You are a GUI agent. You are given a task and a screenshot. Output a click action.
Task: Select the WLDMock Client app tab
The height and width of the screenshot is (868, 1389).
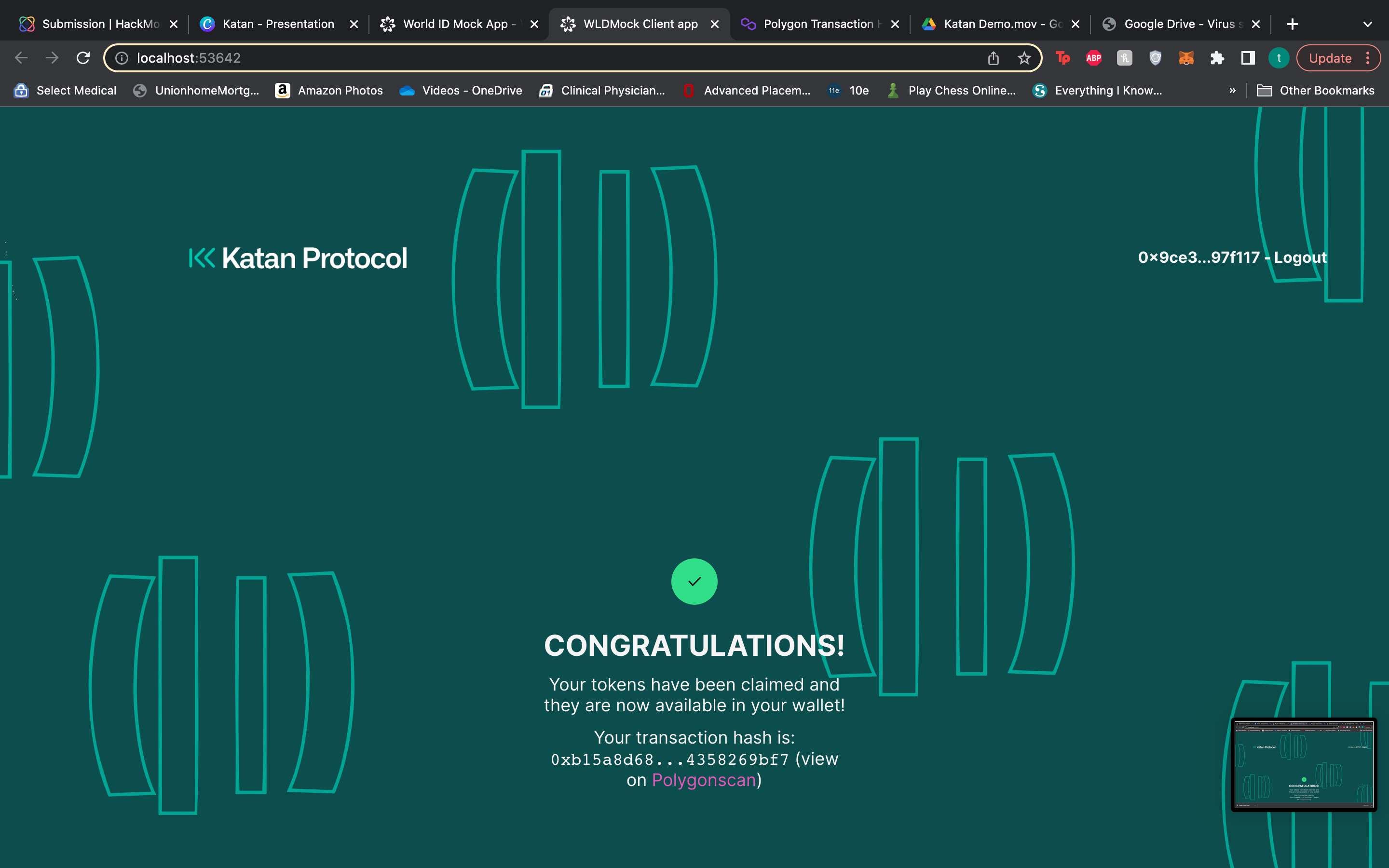pyautogui.click(x=640, y=24)
